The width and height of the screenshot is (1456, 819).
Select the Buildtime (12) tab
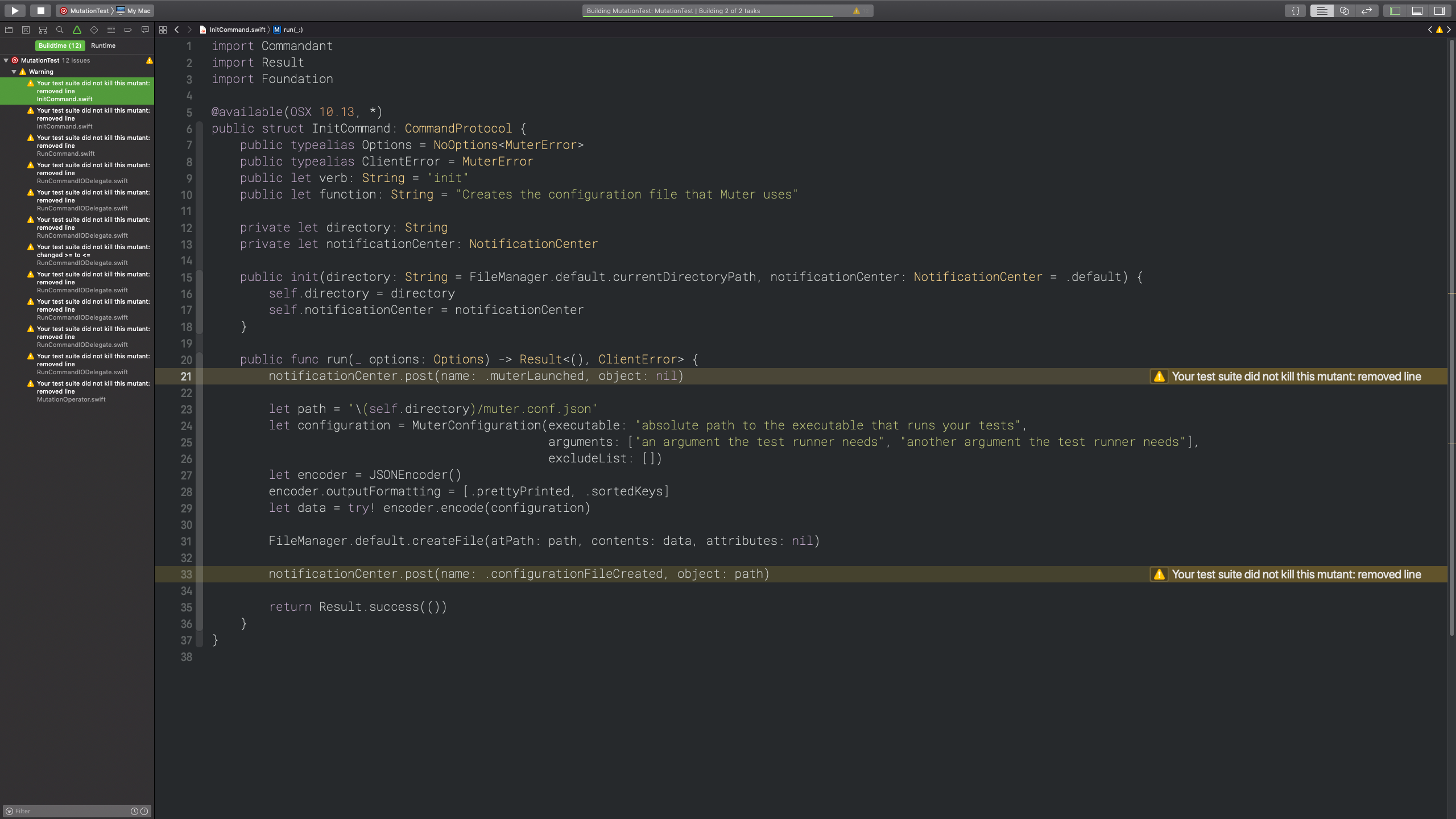(60, 45)
